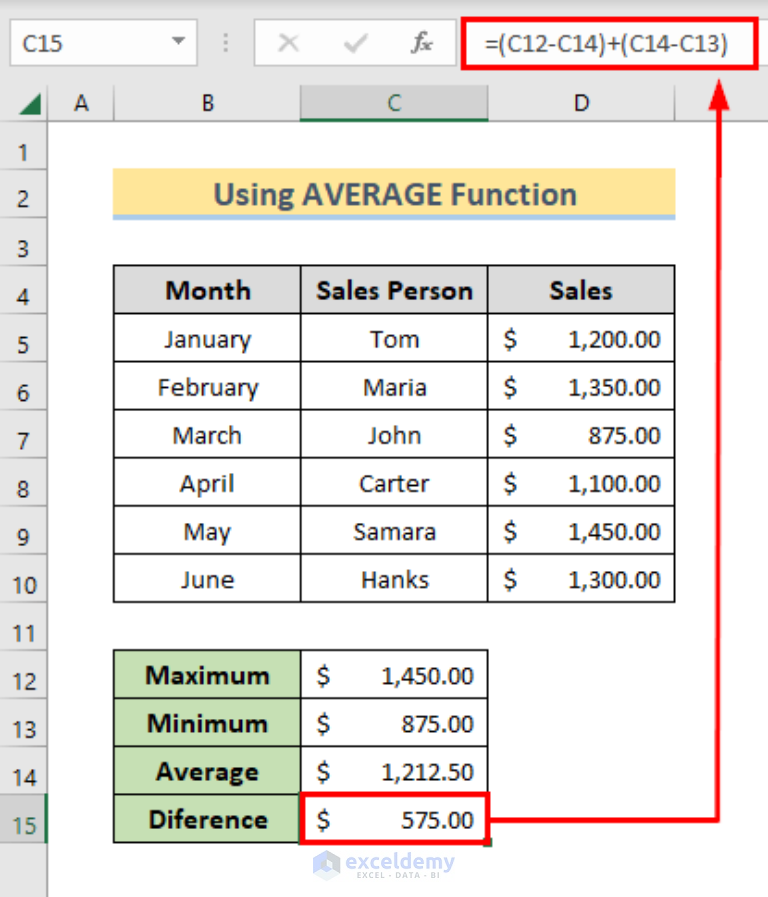This screenshot has height=897, width=768.
Task: Select the 'June' cell
Action: coord(207,578)
